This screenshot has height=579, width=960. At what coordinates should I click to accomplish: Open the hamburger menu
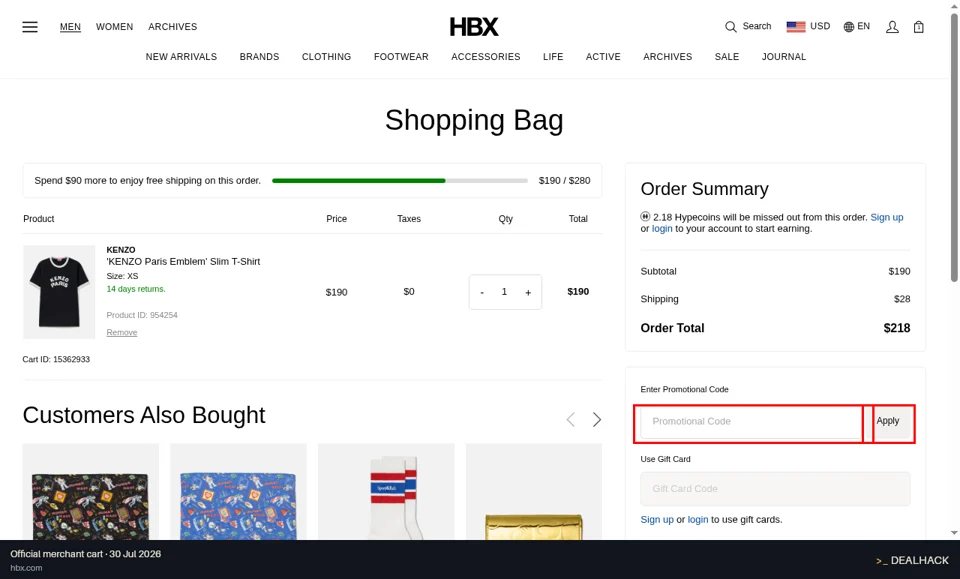click(30, 27)
